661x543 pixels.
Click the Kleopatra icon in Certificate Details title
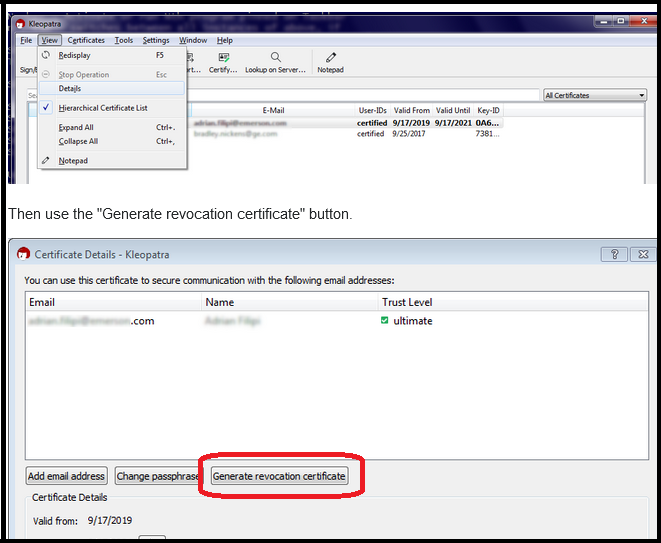(x=23, y=254)
